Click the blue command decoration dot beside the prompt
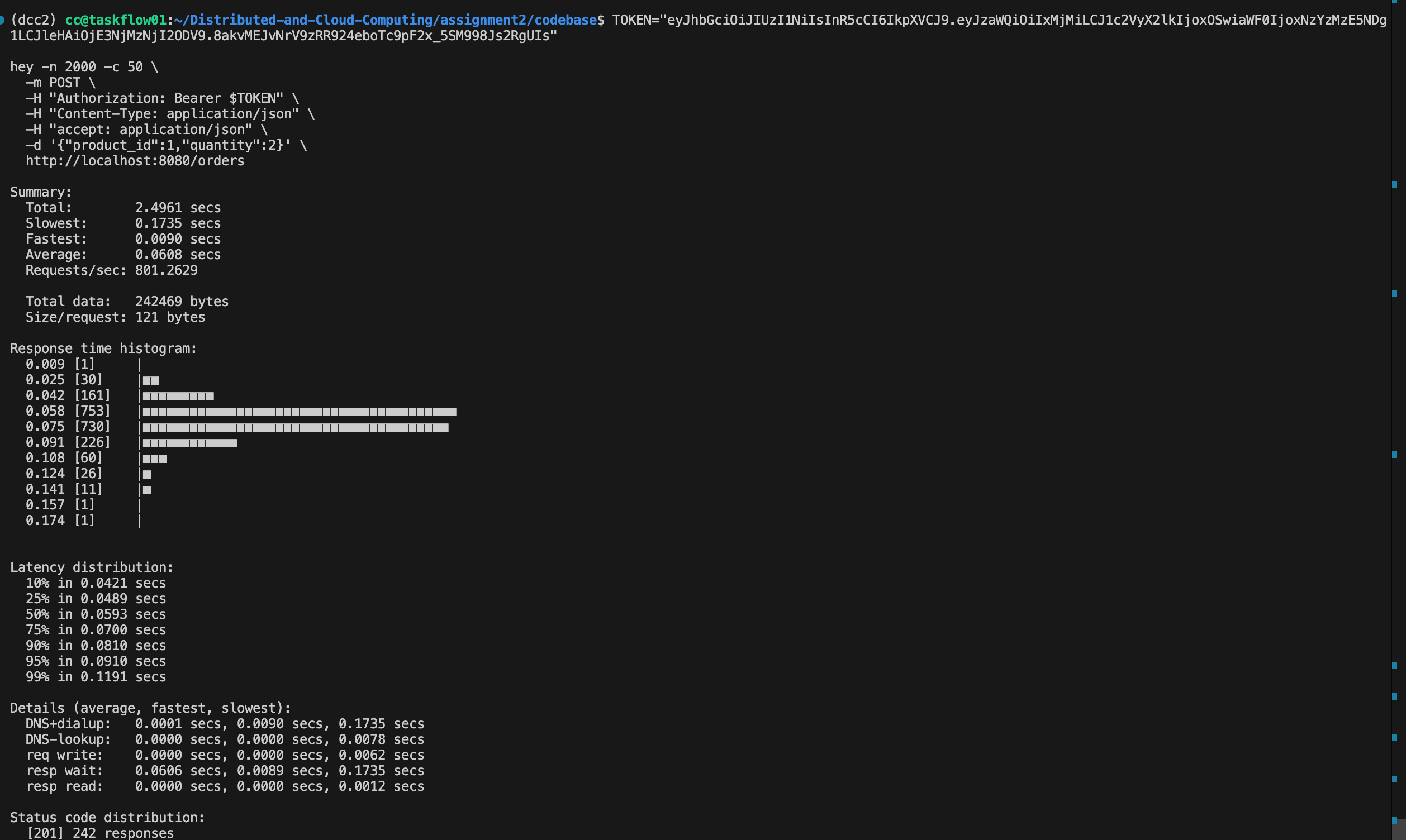The width and height of the screenshot is (1406, 840). (x=2, y=20)
